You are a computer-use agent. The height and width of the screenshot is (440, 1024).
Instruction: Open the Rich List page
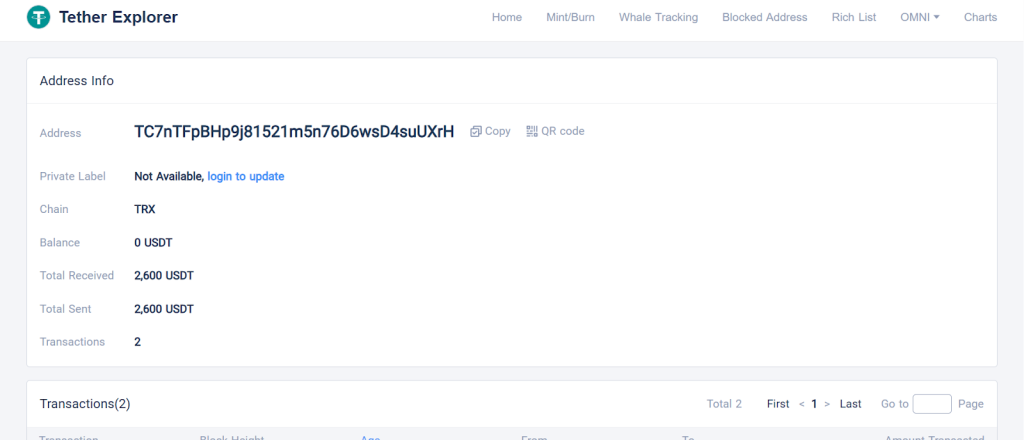[x=854, y=18]
